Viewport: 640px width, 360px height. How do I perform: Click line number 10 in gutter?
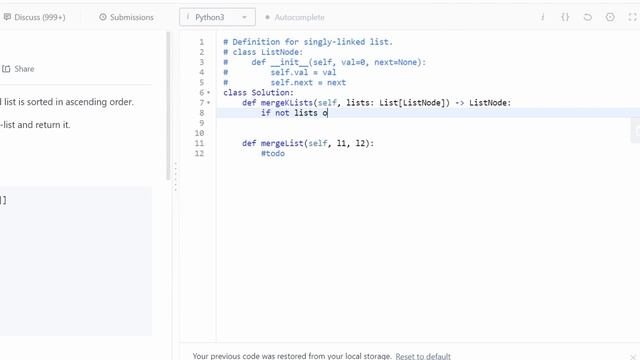pos(199,133)
